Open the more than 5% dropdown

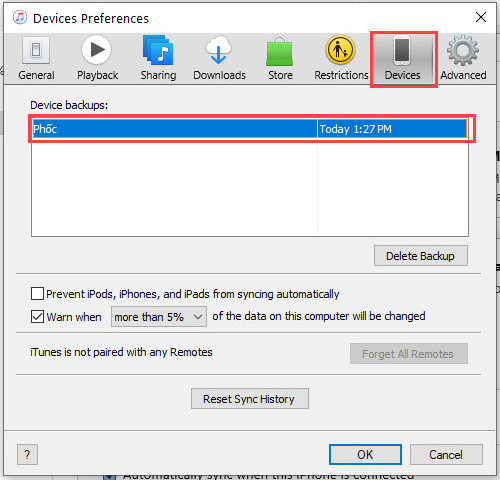click(x=159, y=316)
